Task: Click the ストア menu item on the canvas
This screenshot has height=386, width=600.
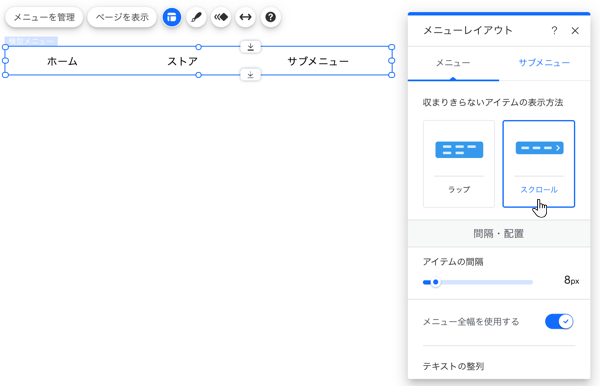Action: pos(183,61)
